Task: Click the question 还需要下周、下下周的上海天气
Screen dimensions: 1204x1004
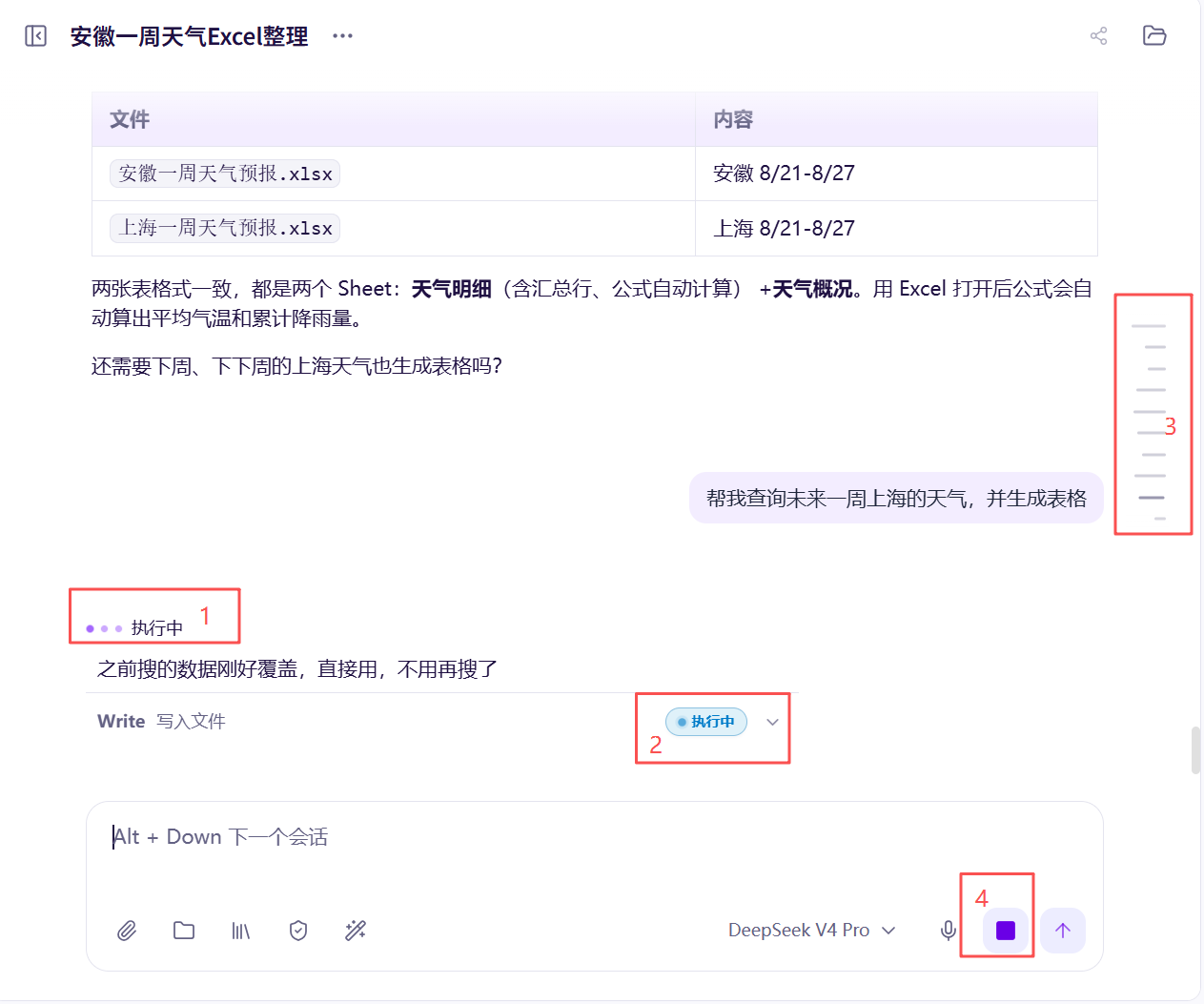Action: (x=296, y=366)
